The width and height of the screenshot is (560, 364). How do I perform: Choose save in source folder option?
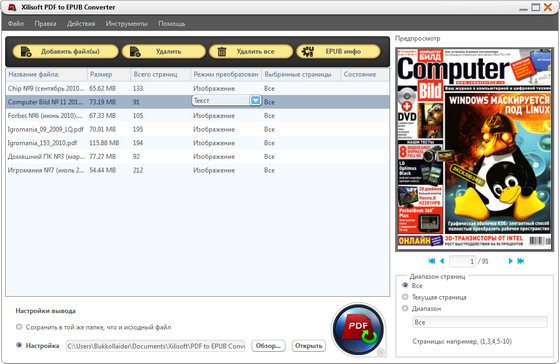click(19, 327)
